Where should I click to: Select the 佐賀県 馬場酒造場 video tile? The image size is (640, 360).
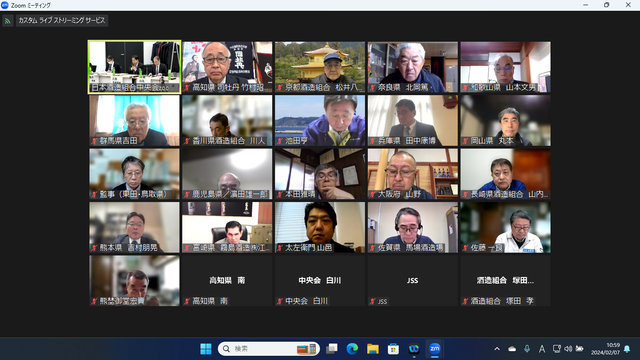413,227
